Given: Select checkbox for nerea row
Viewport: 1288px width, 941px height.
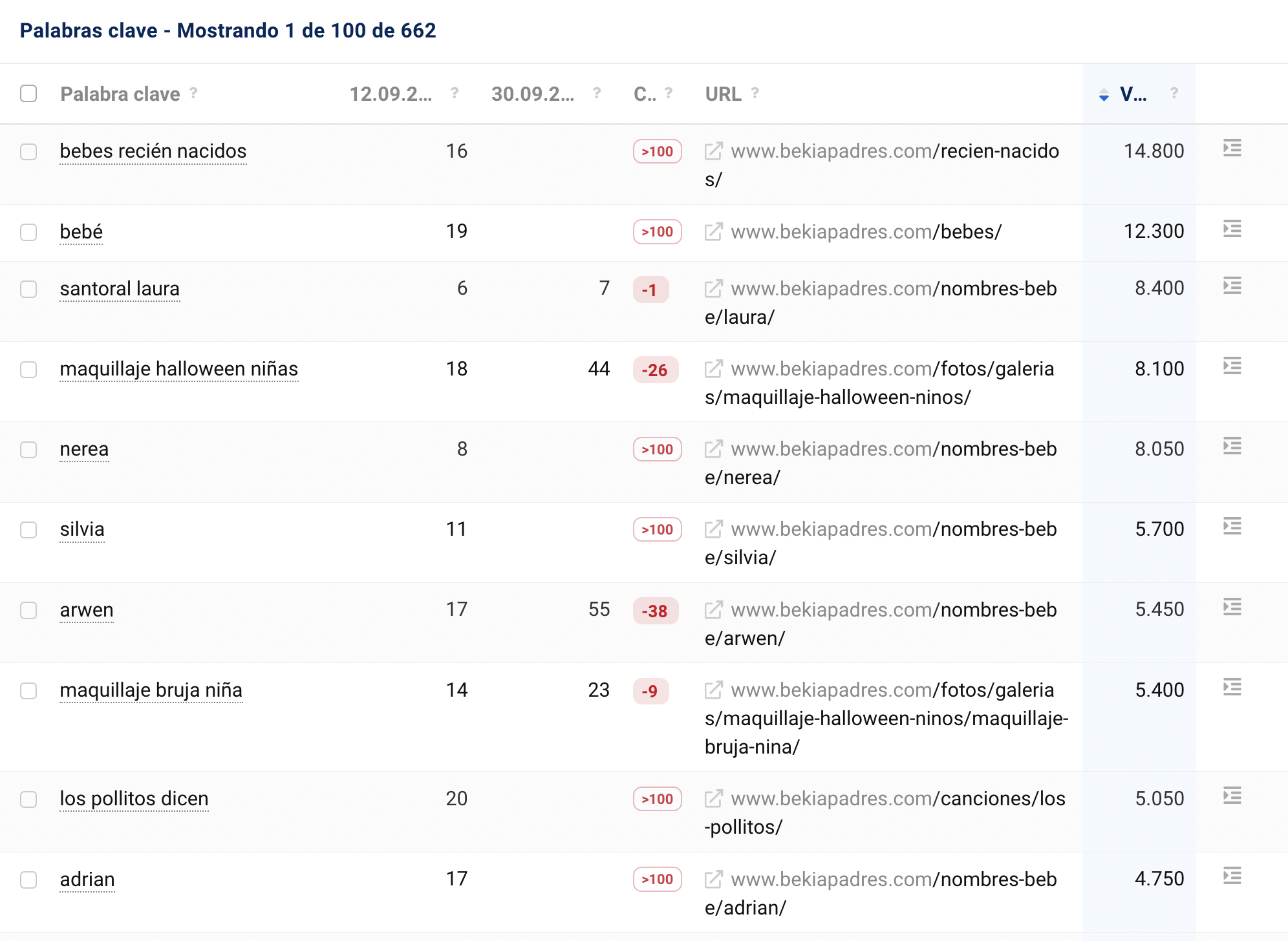Looking at the screenshot, I should tap(28, 450).
